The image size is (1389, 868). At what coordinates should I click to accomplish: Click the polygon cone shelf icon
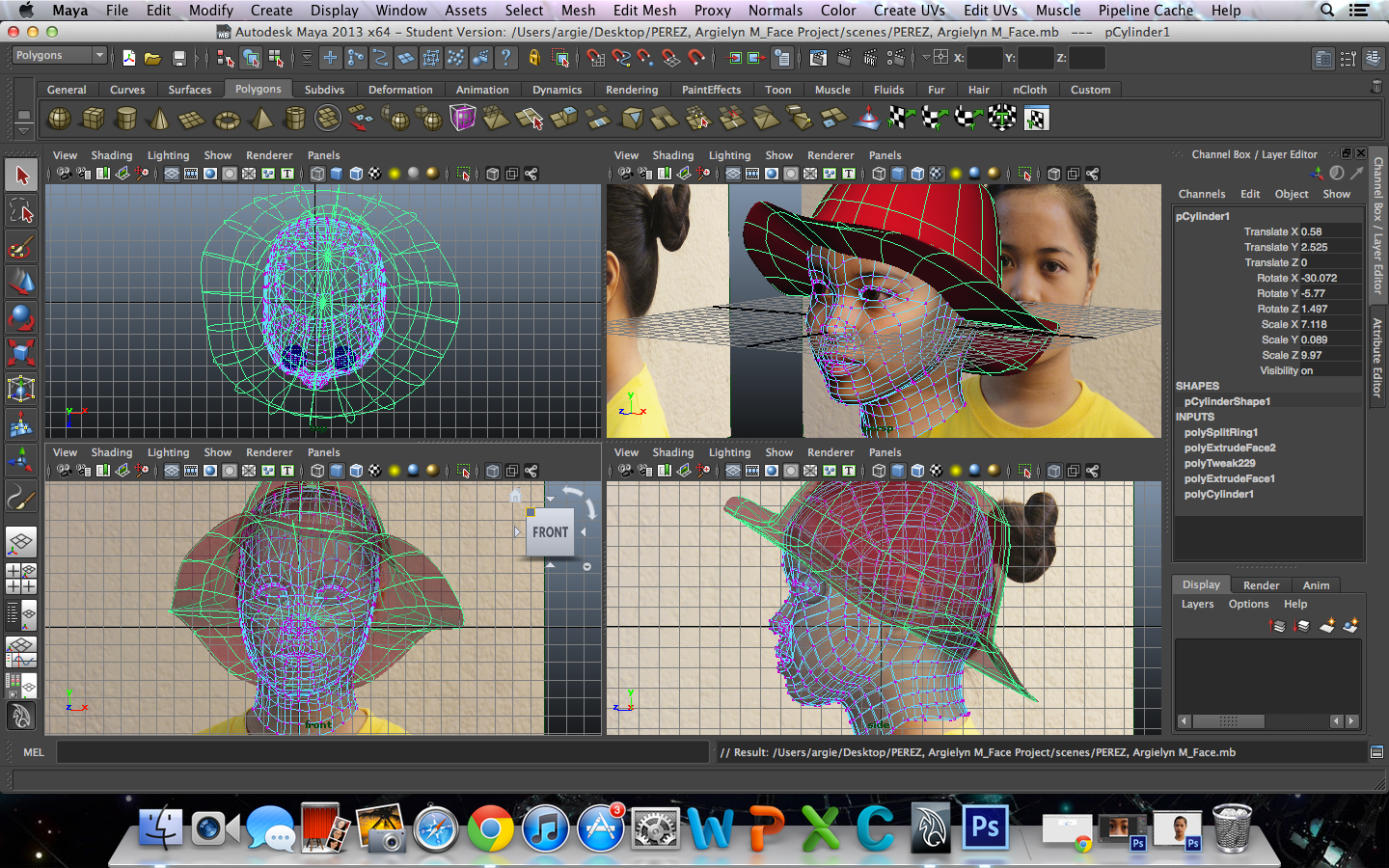pos(159,120)
